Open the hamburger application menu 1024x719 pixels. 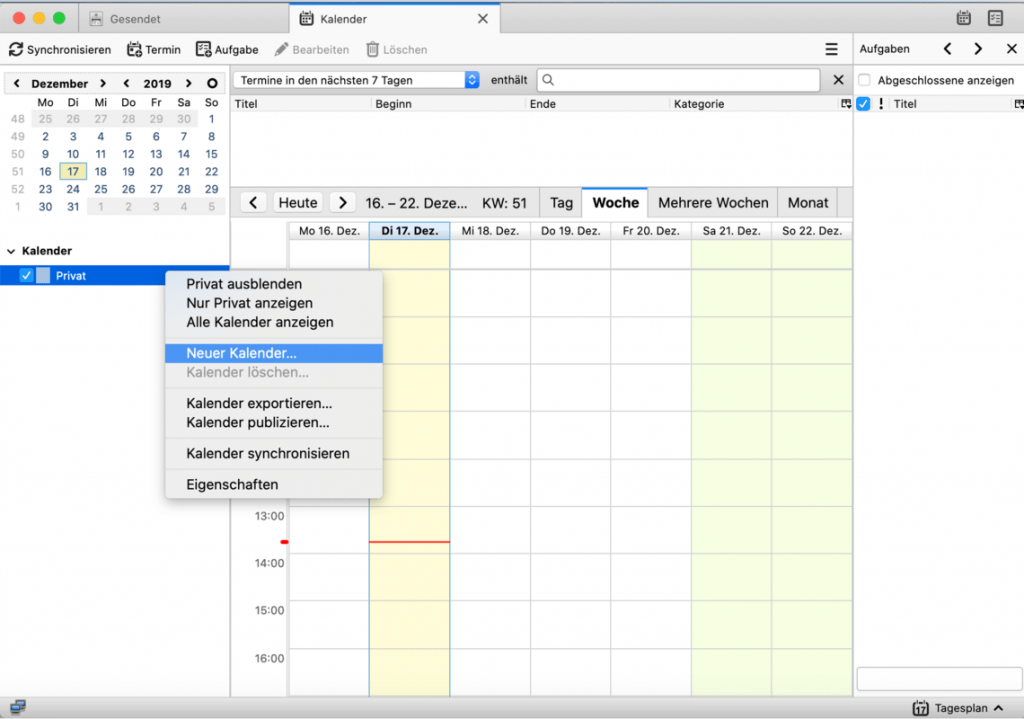pyautogui.click(x=831, y=49)
